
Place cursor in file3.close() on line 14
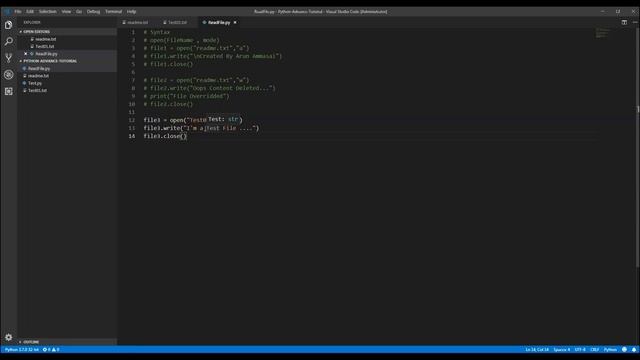point(165,136)
